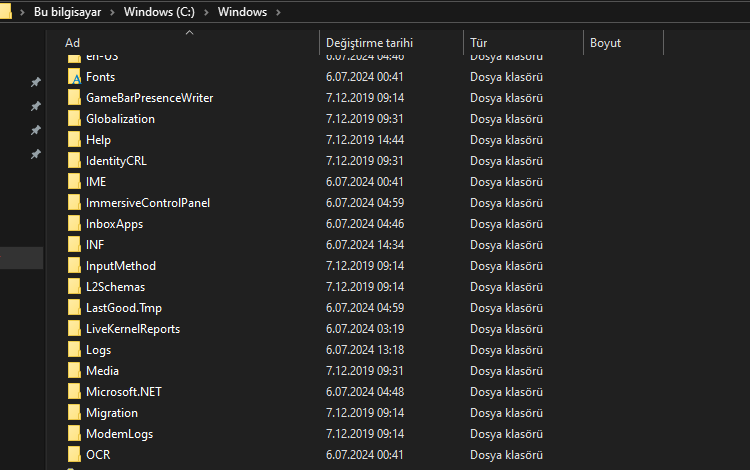The height and width of the screenshot is (470, 750).
Task: Click the InboxApps folder icon
Action: point(75,224)
